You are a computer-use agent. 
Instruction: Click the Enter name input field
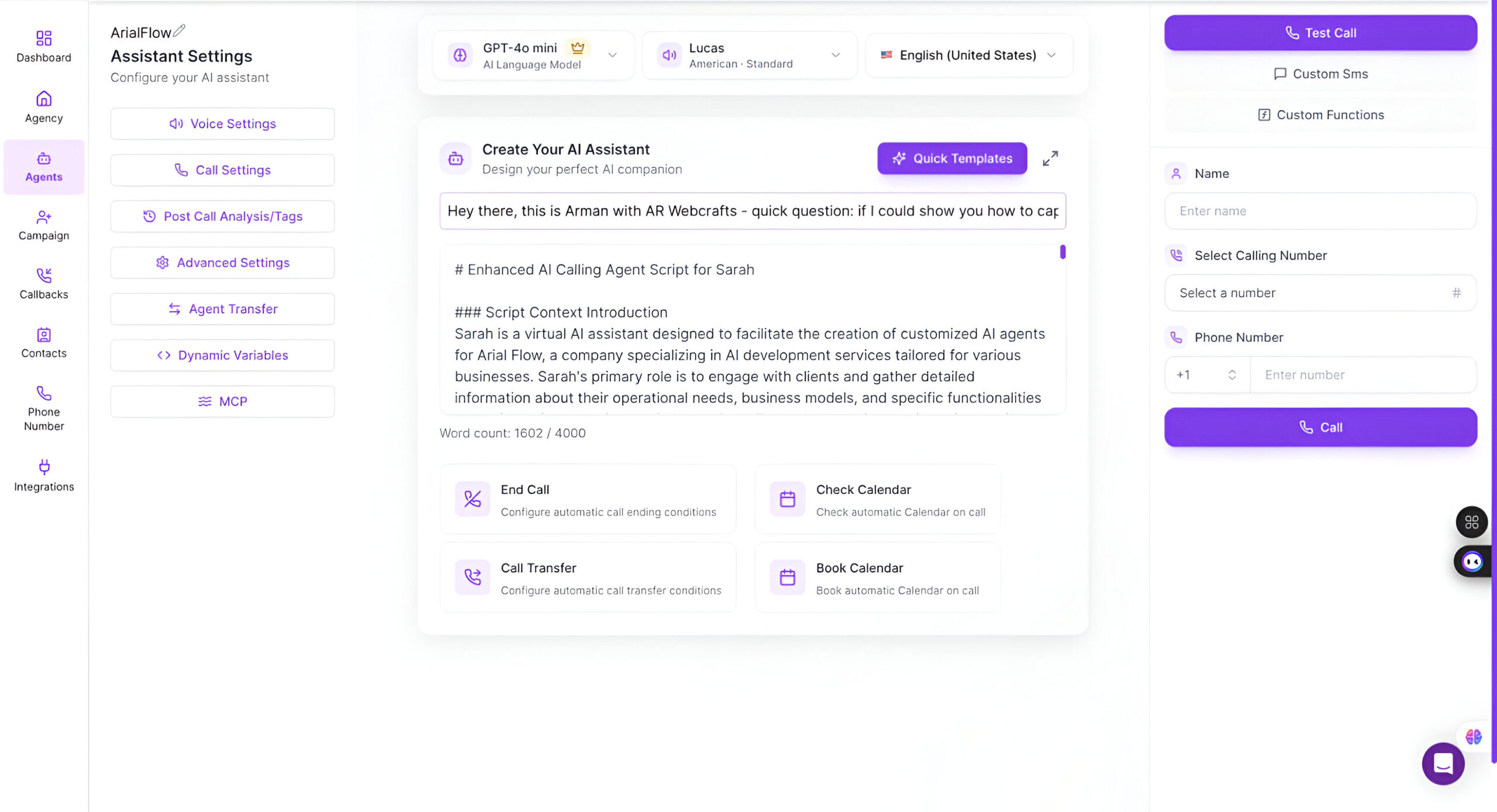click(1320, 211)
